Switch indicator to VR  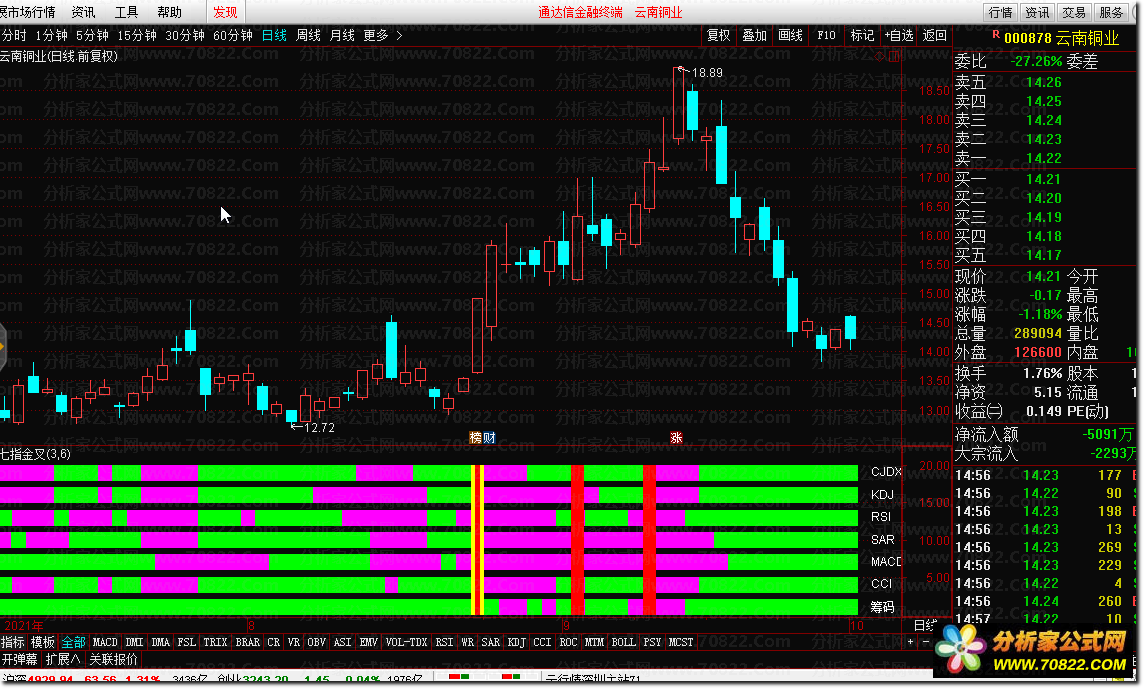point(294,642)
